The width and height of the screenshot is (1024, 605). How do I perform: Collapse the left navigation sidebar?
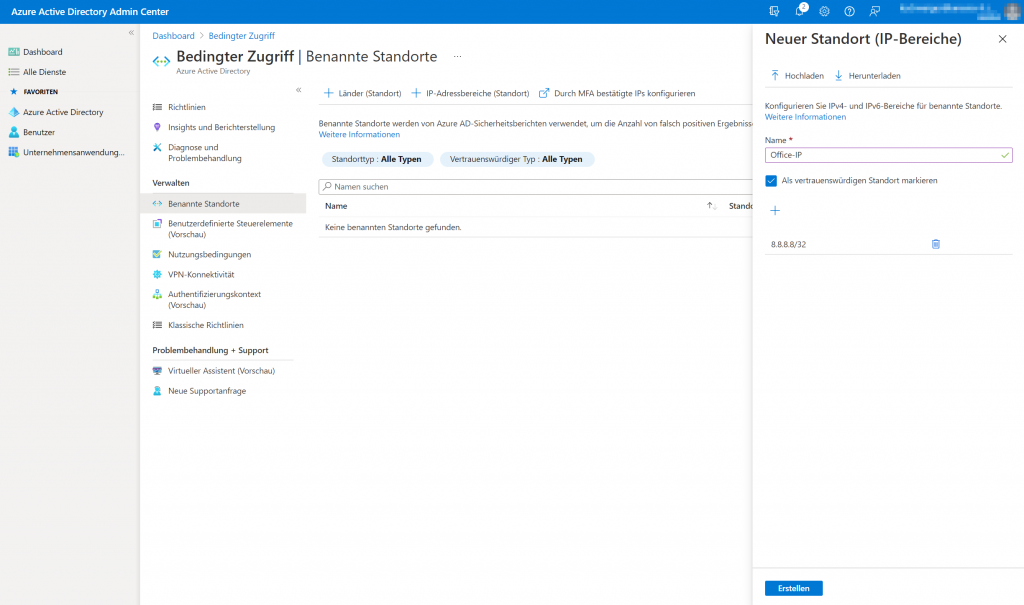click(130, 33)
